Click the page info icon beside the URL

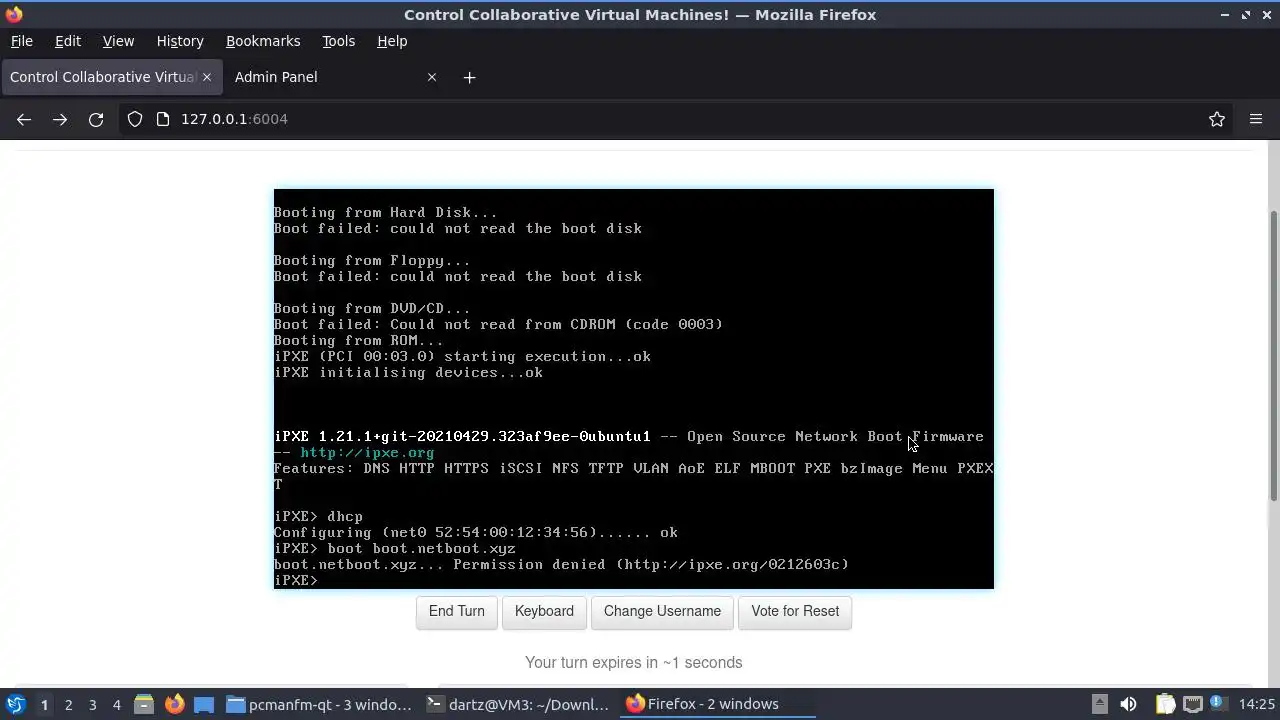[x=163, y=119]
